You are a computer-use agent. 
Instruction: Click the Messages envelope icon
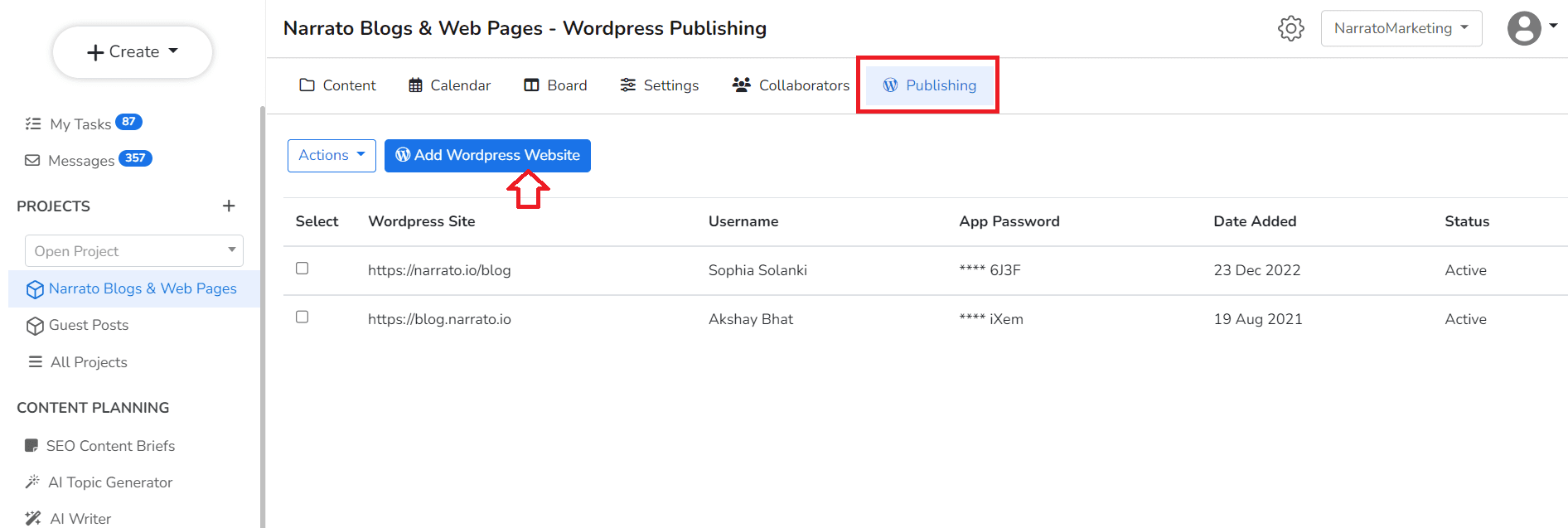[x=32, y=160]
